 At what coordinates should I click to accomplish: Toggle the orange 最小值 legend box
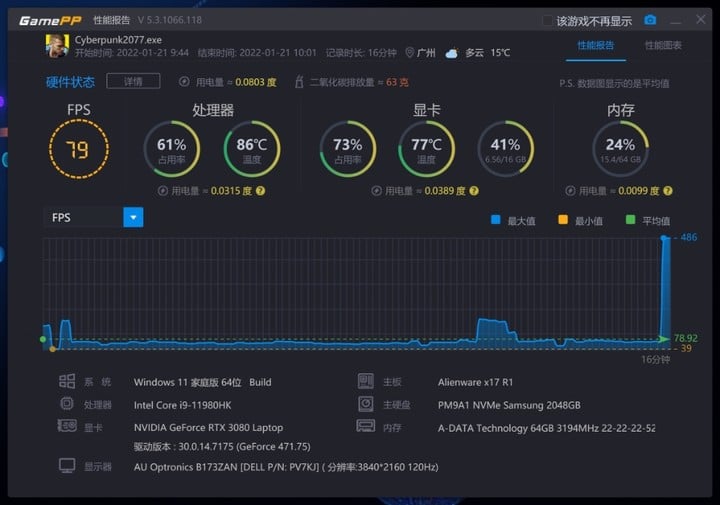coord(562,219)
